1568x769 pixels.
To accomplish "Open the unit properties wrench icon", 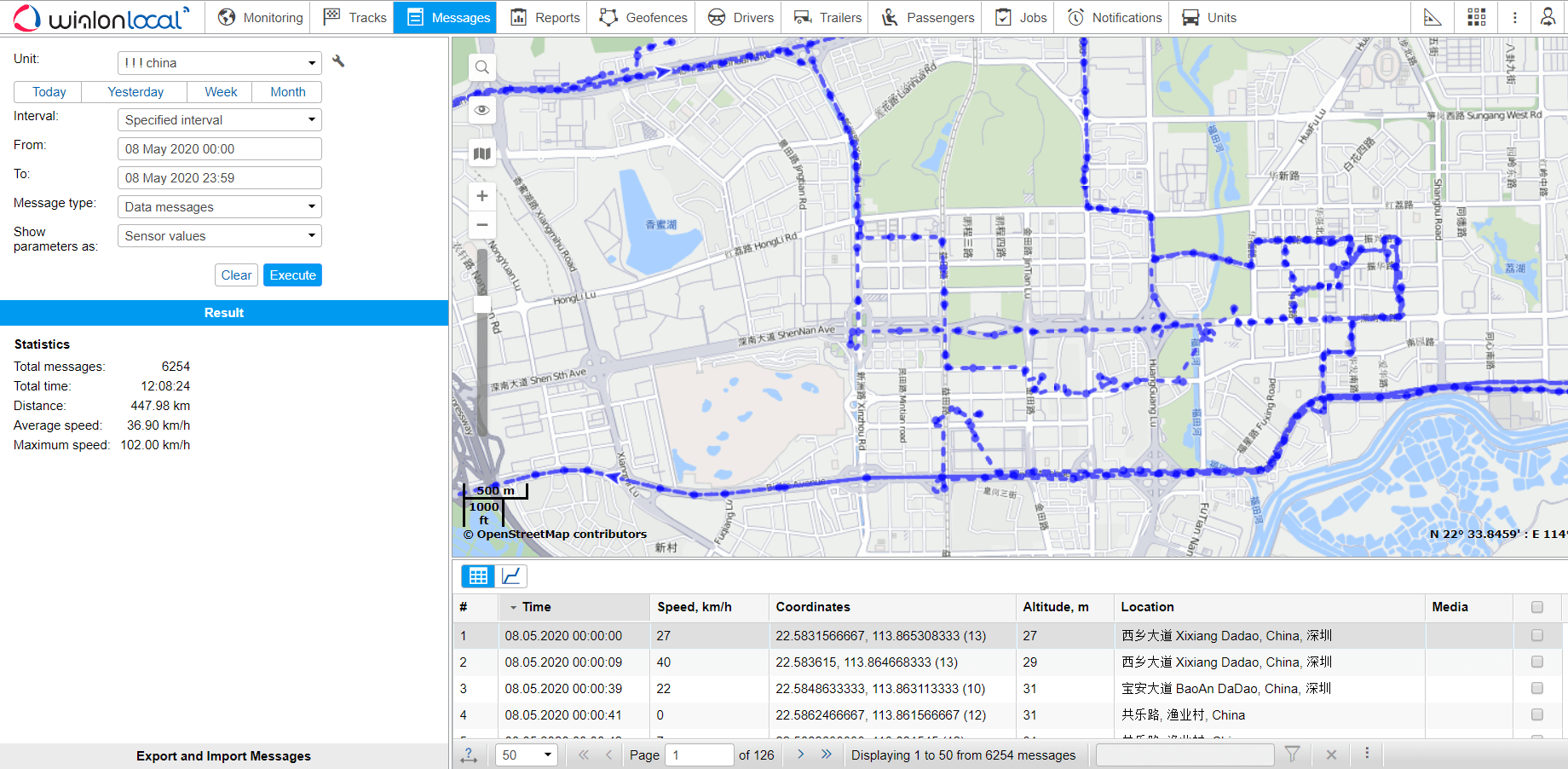I will coord(337,61).
